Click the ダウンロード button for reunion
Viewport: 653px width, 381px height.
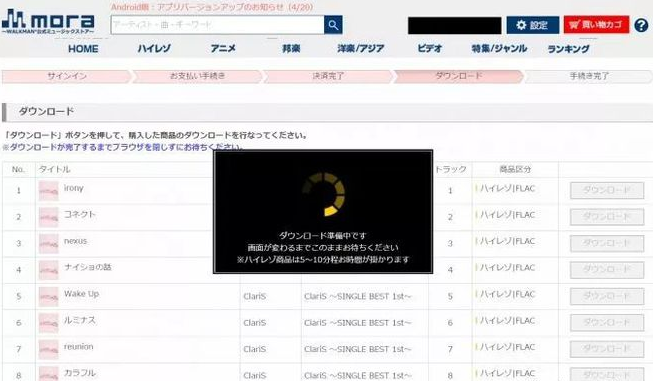[x=607, y=349]
